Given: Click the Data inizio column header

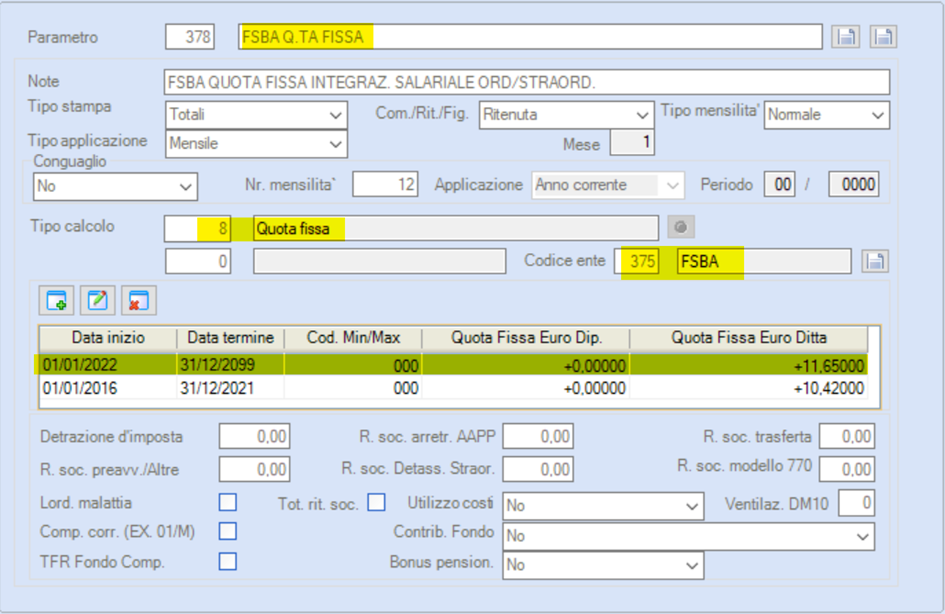Looking at the screenshot, I should 108,338.
